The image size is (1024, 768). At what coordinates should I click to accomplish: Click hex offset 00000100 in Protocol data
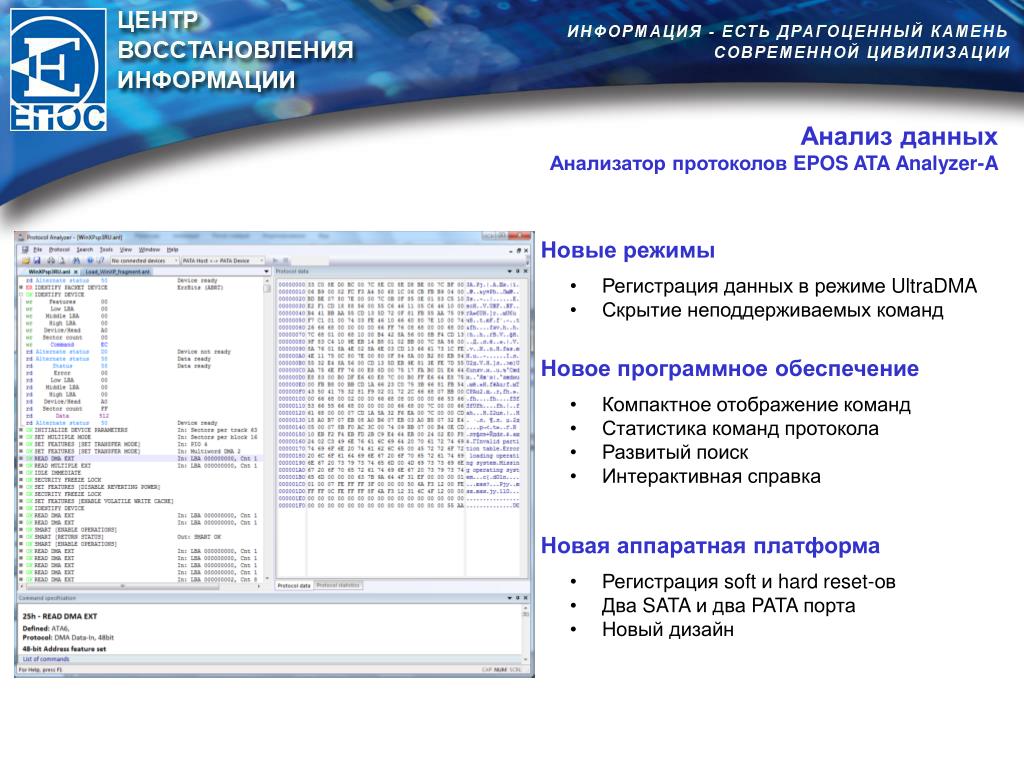pyautogui.click(x=291, y=398)
